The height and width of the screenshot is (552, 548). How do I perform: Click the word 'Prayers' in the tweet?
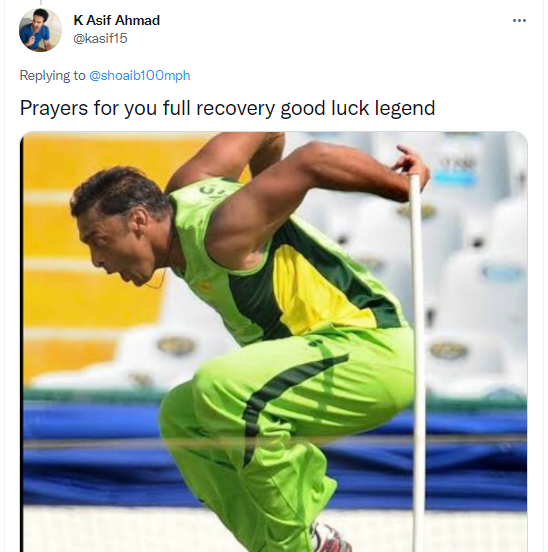click(53, 108)
